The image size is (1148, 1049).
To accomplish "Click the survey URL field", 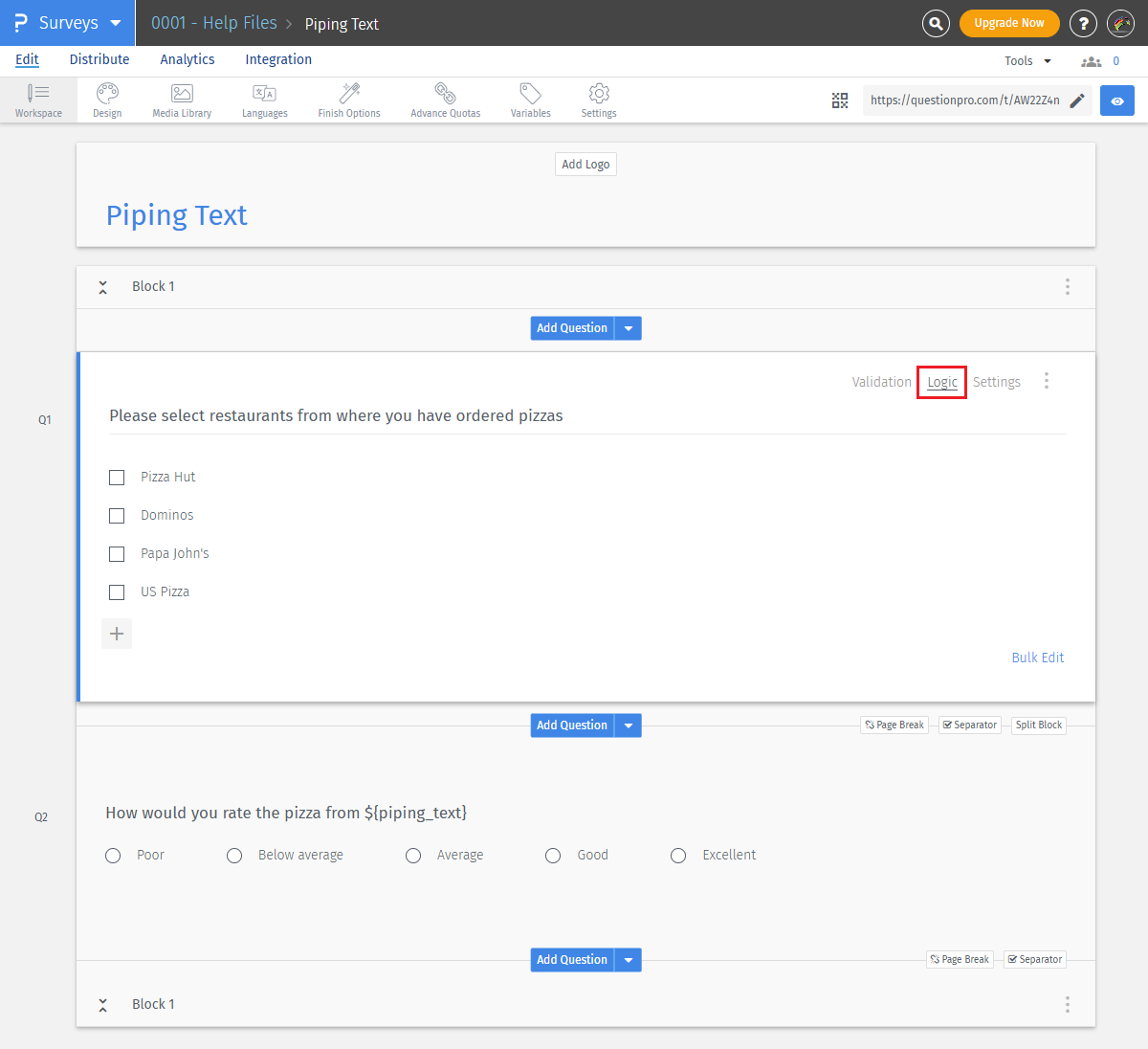I will click(x=964, y=100).
